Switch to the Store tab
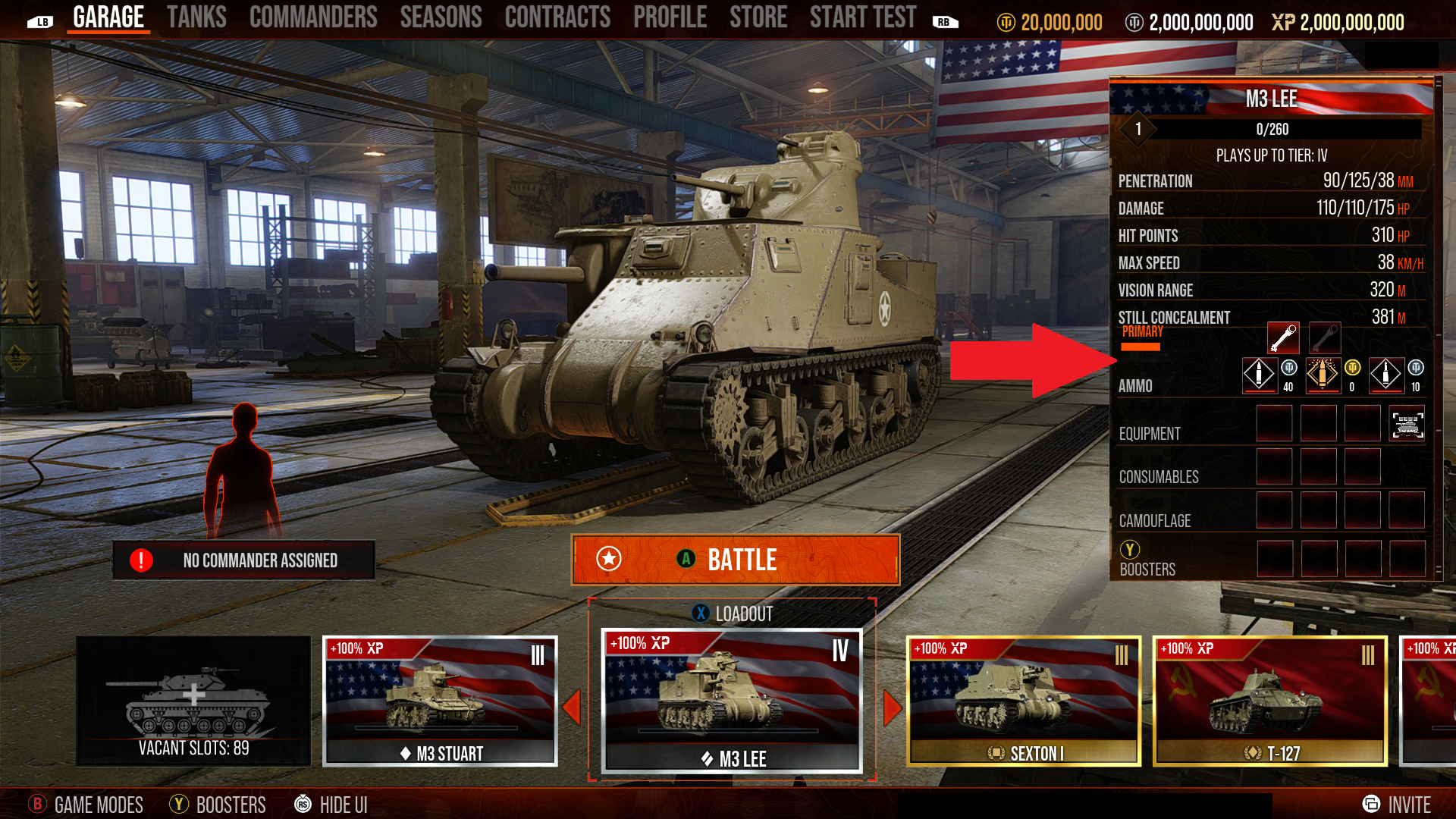 (758, 17)
